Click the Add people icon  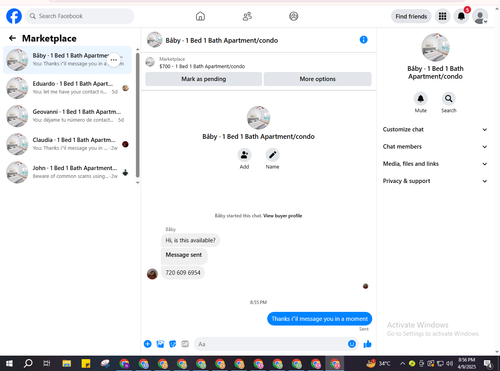[244, 155]
